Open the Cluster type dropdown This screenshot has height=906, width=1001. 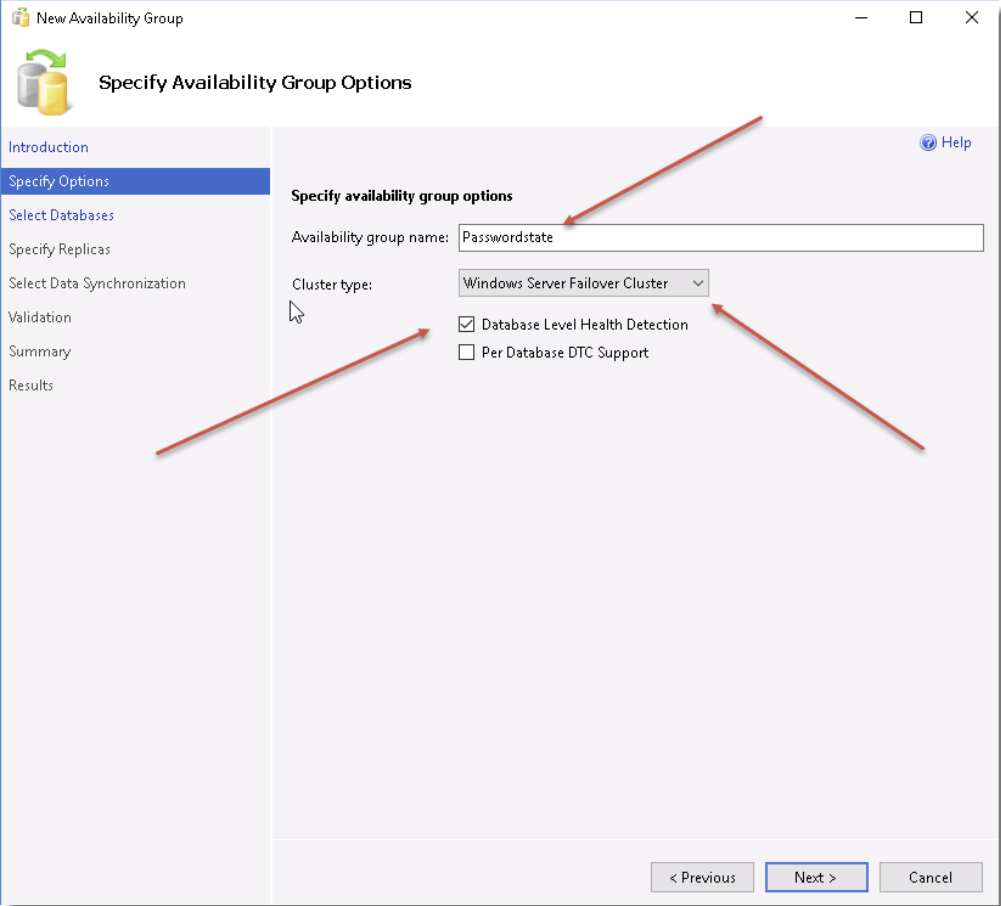tap(583, 283)
